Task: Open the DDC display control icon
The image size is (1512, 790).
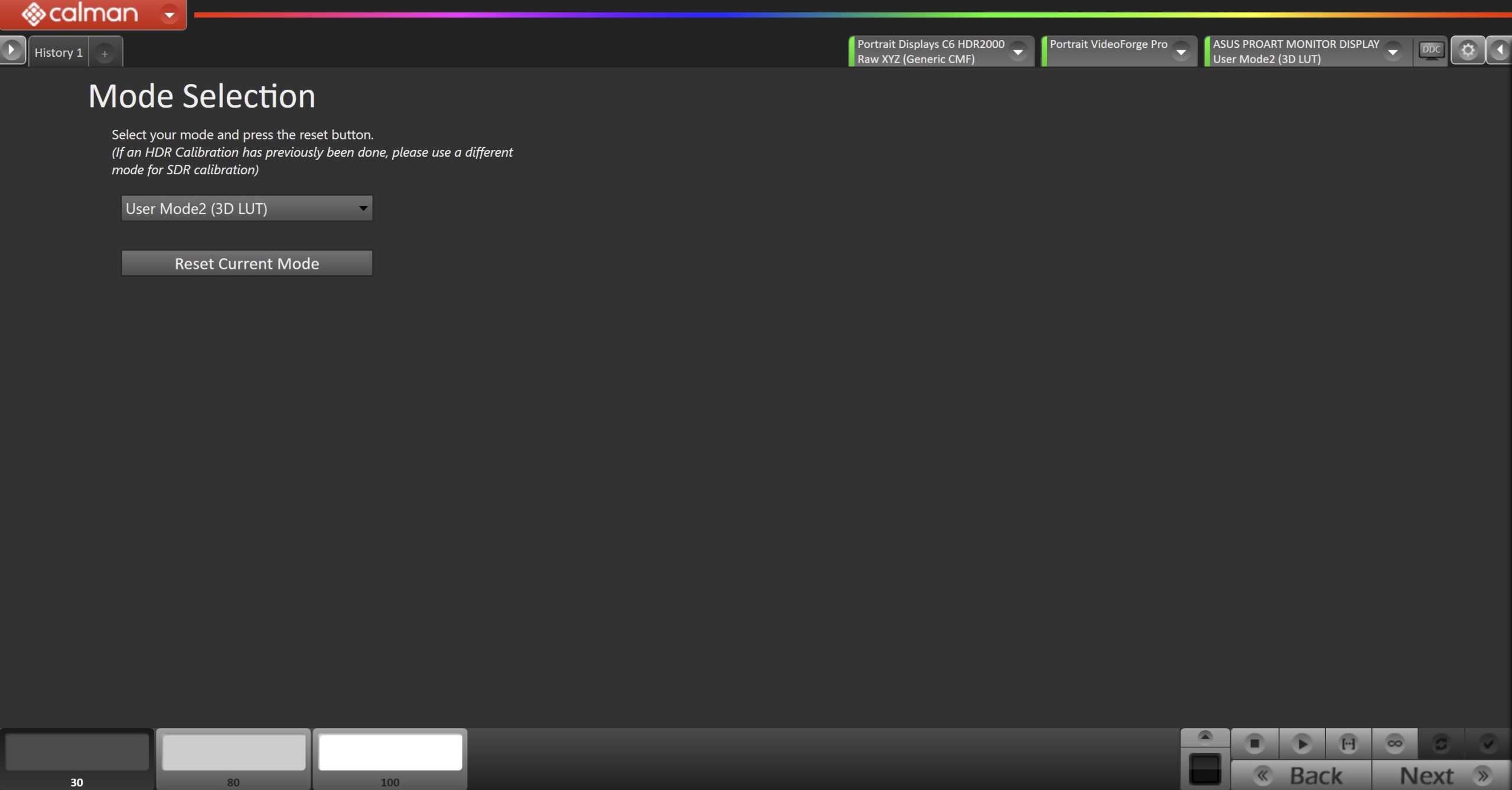Action: 1430,51
